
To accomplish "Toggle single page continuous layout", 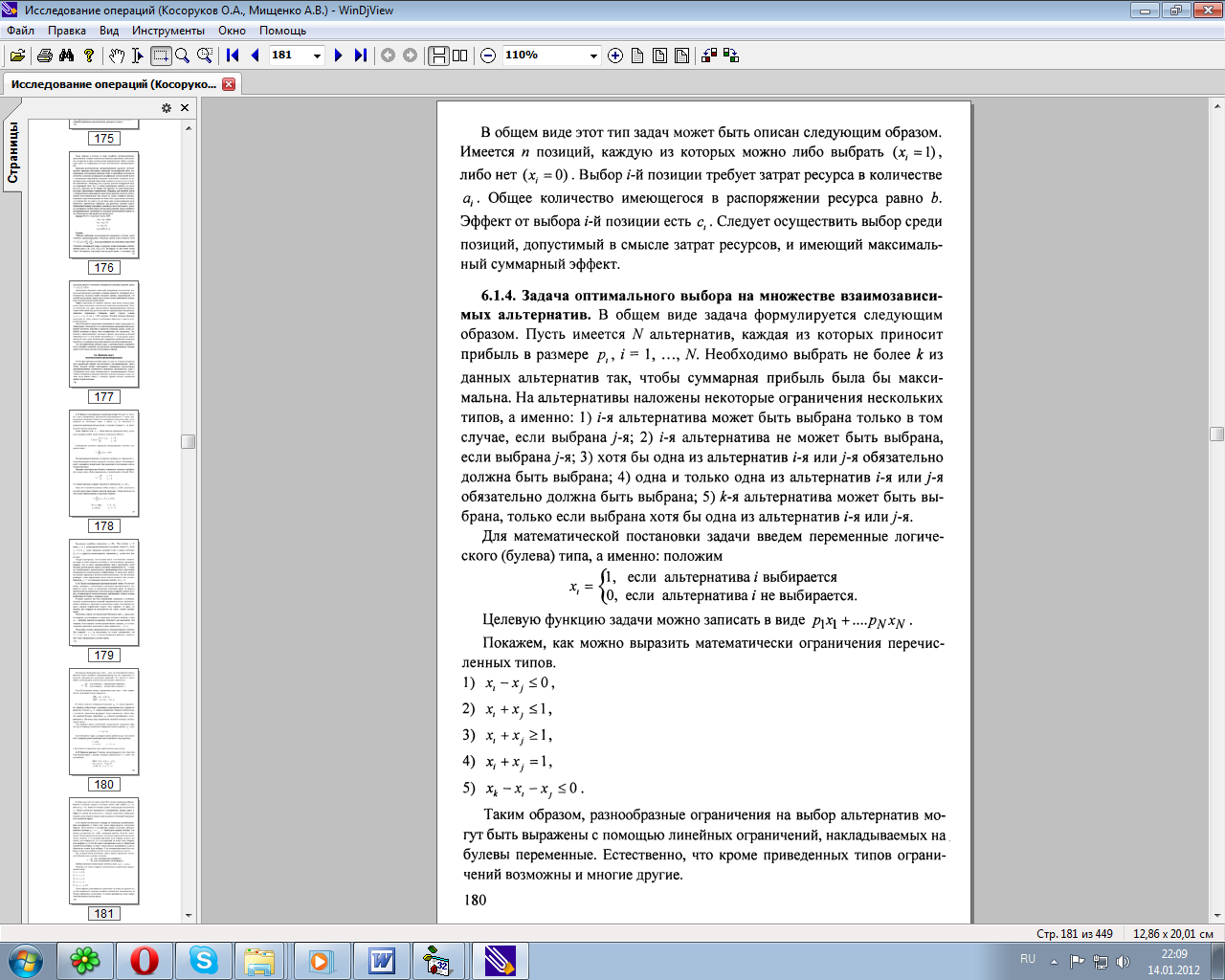I will (438, 56).
